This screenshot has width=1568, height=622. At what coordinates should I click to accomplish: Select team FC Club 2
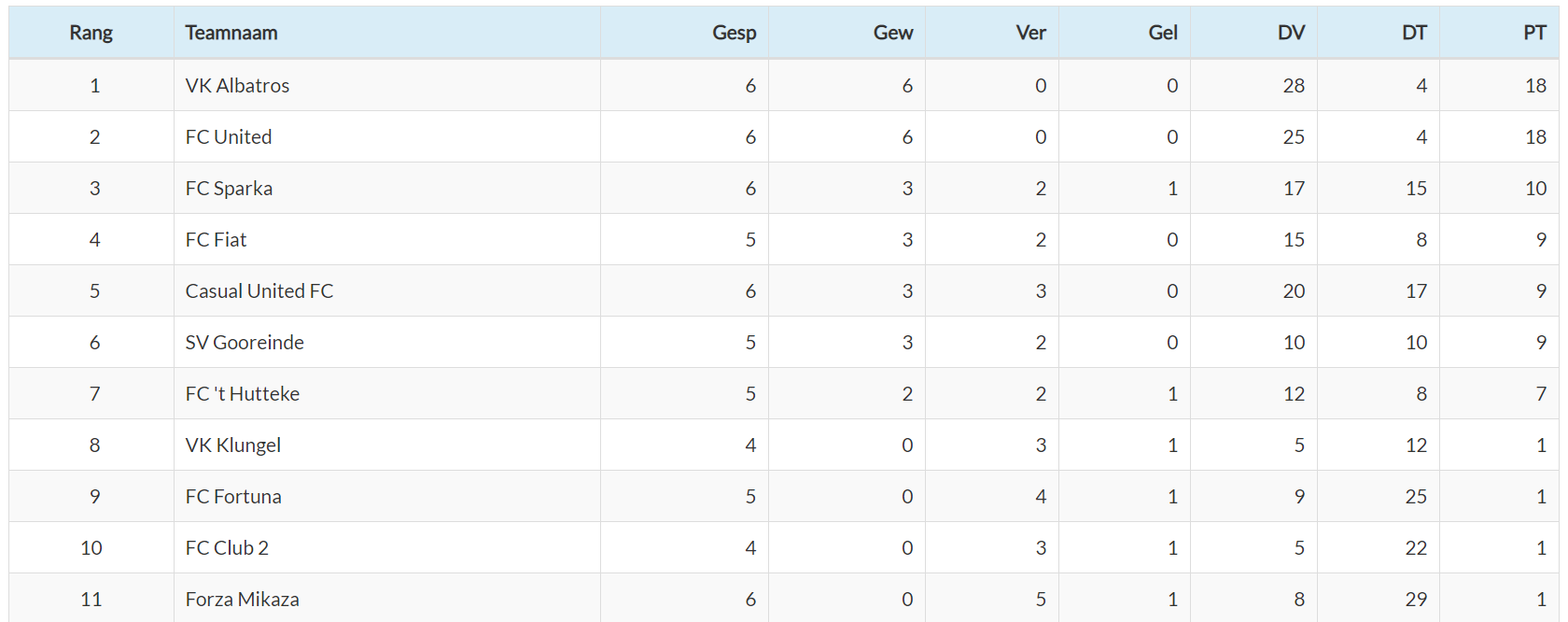click(227, 548)
